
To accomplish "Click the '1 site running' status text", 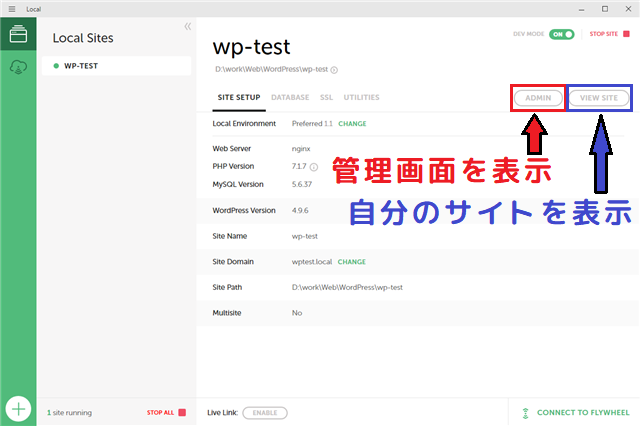I will [x=69, y=413].
